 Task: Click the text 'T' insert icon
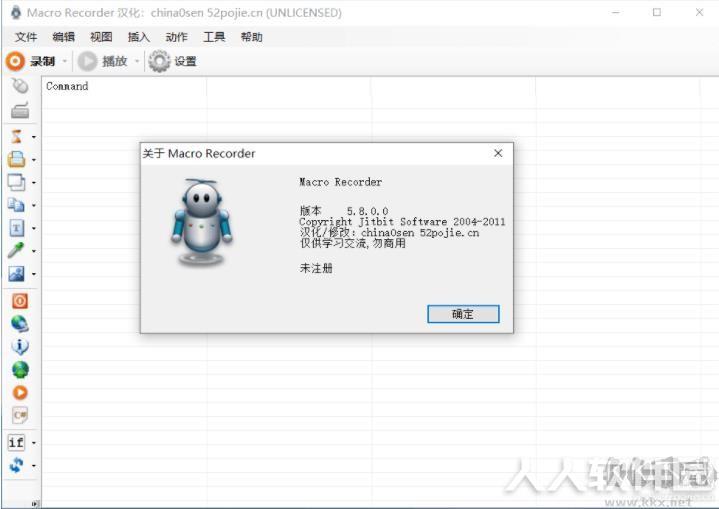tap(17, 228)
